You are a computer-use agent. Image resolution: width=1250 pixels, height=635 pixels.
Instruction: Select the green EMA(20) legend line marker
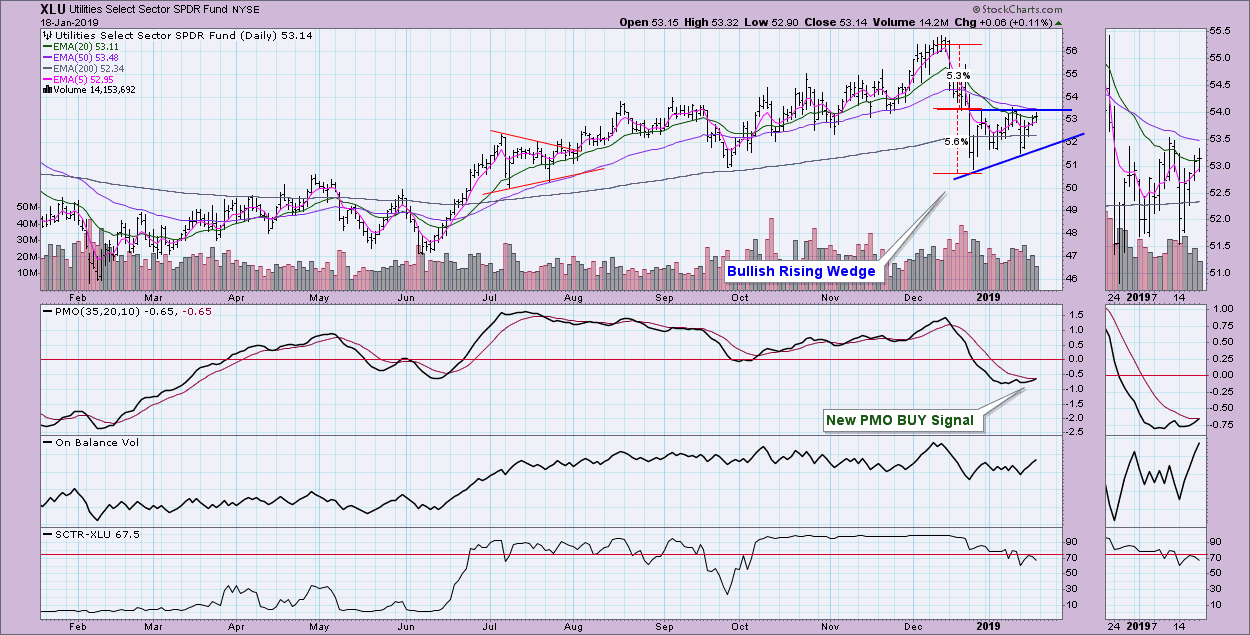[47, 48]
